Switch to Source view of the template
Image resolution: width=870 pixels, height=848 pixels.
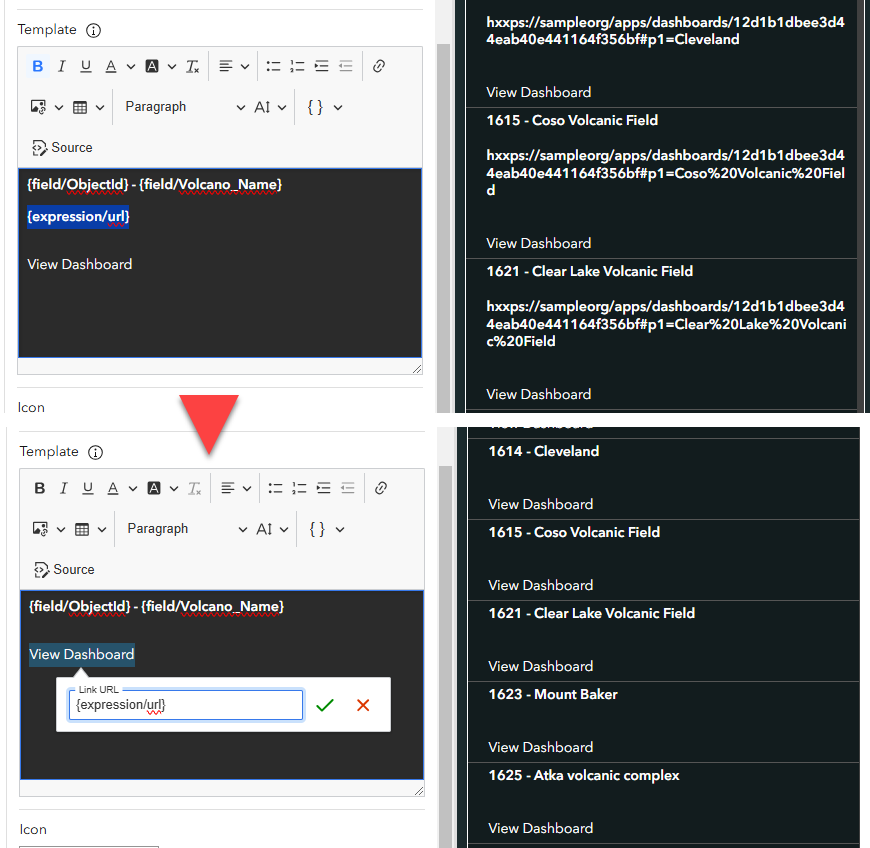pyautogui.click(x=61, y=147)
